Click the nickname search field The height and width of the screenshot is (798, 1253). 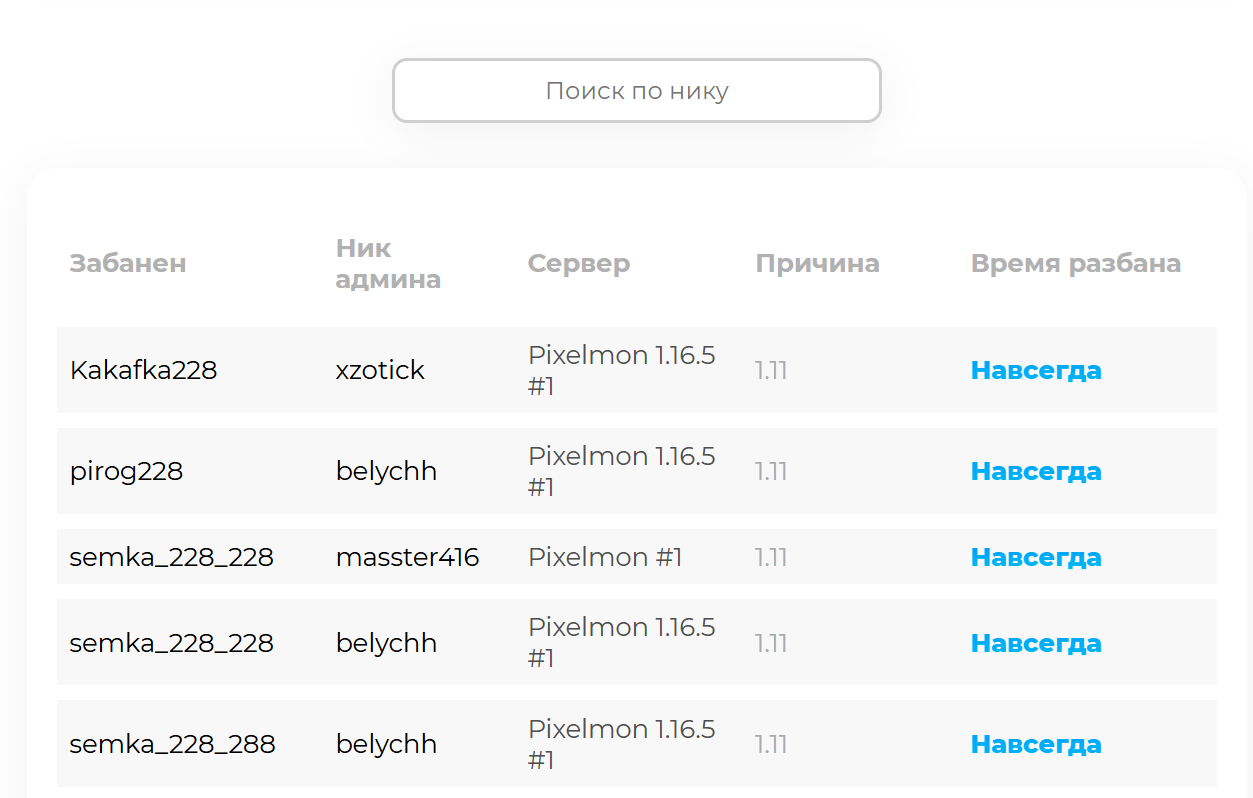point(636,91)
